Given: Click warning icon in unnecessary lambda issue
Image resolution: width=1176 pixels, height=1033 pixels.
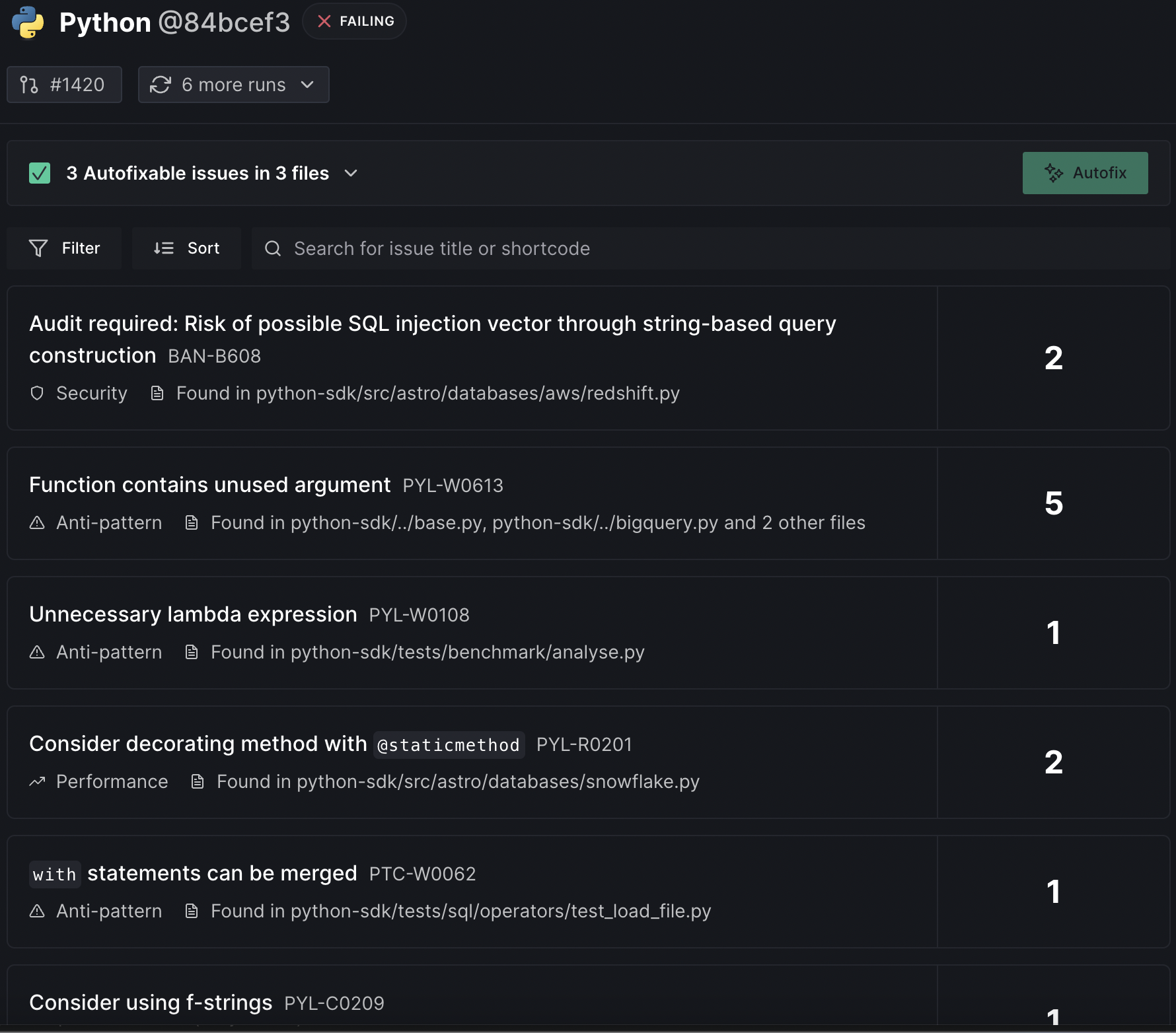Looking at the screenshot, I should (37, 652).
